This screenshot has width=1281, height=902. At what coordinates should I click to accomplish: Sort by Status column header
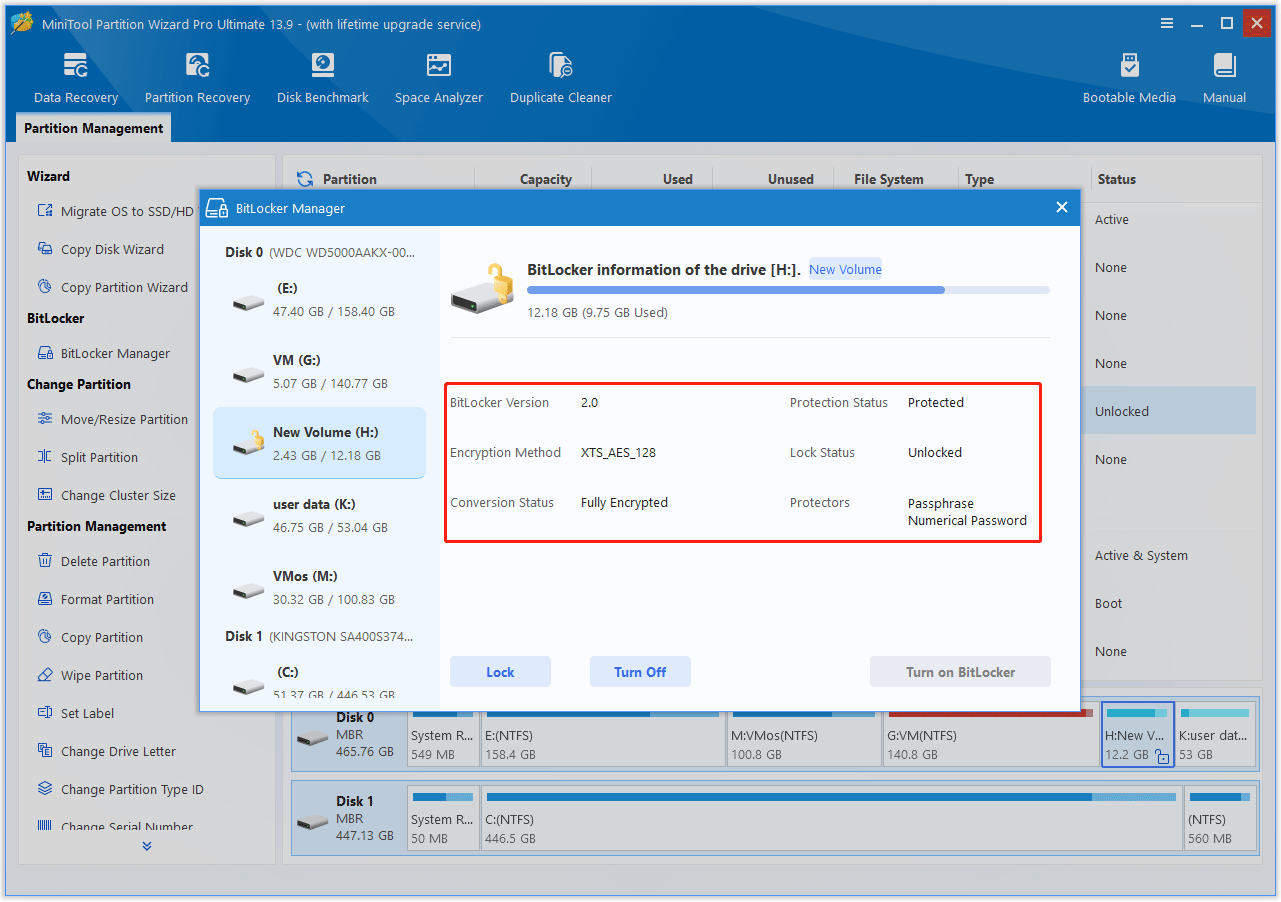1117,179
